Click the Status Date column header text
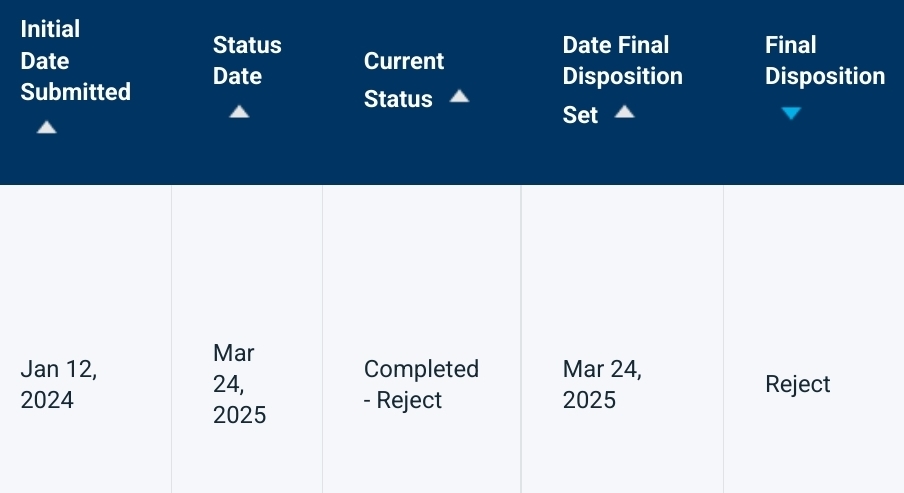The image size is (904, 493). (x=247, y=60)
